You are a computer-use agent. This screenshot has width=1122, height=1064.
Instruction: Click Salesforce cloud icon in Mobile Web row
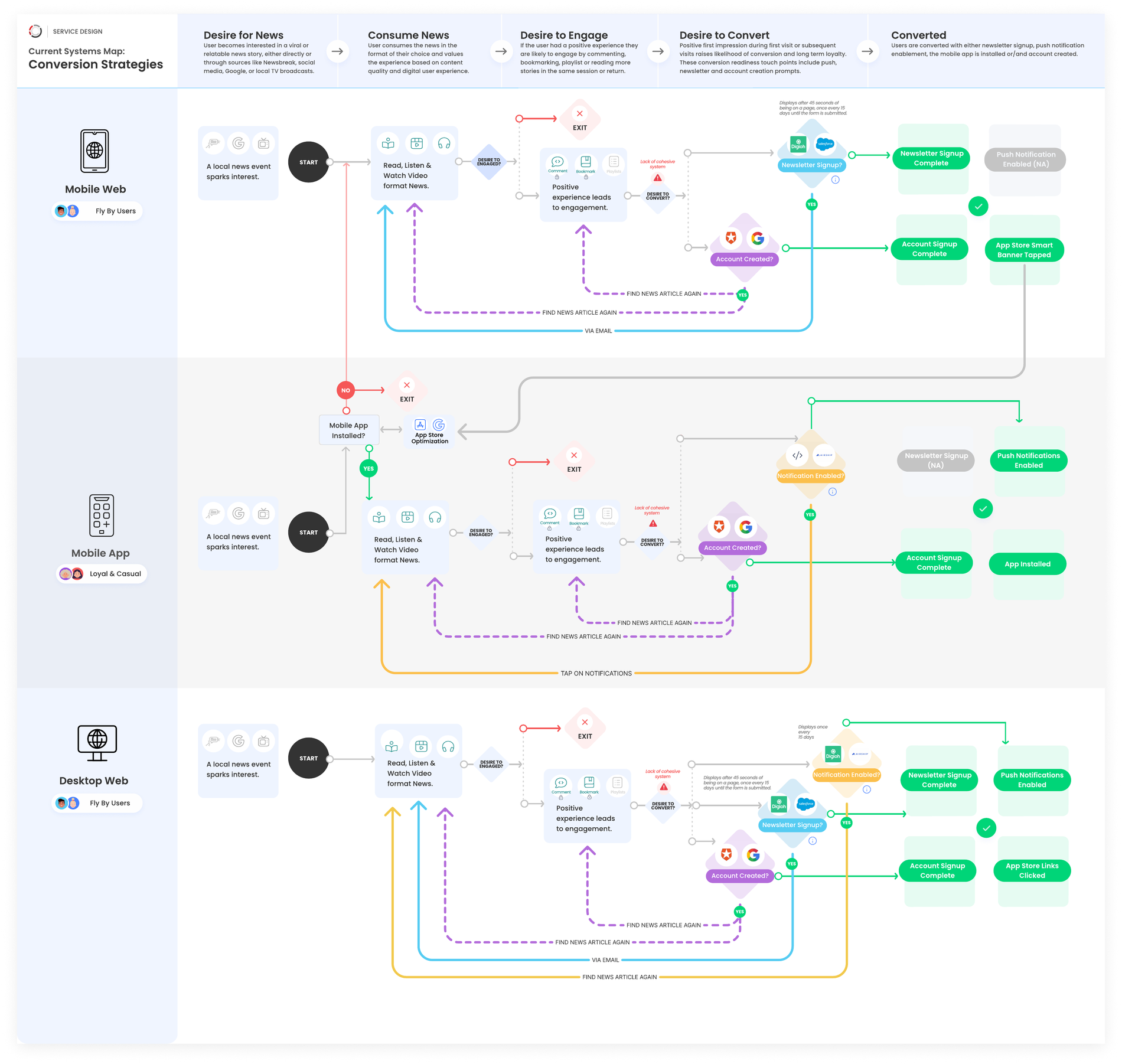click(x=825, y=144)
